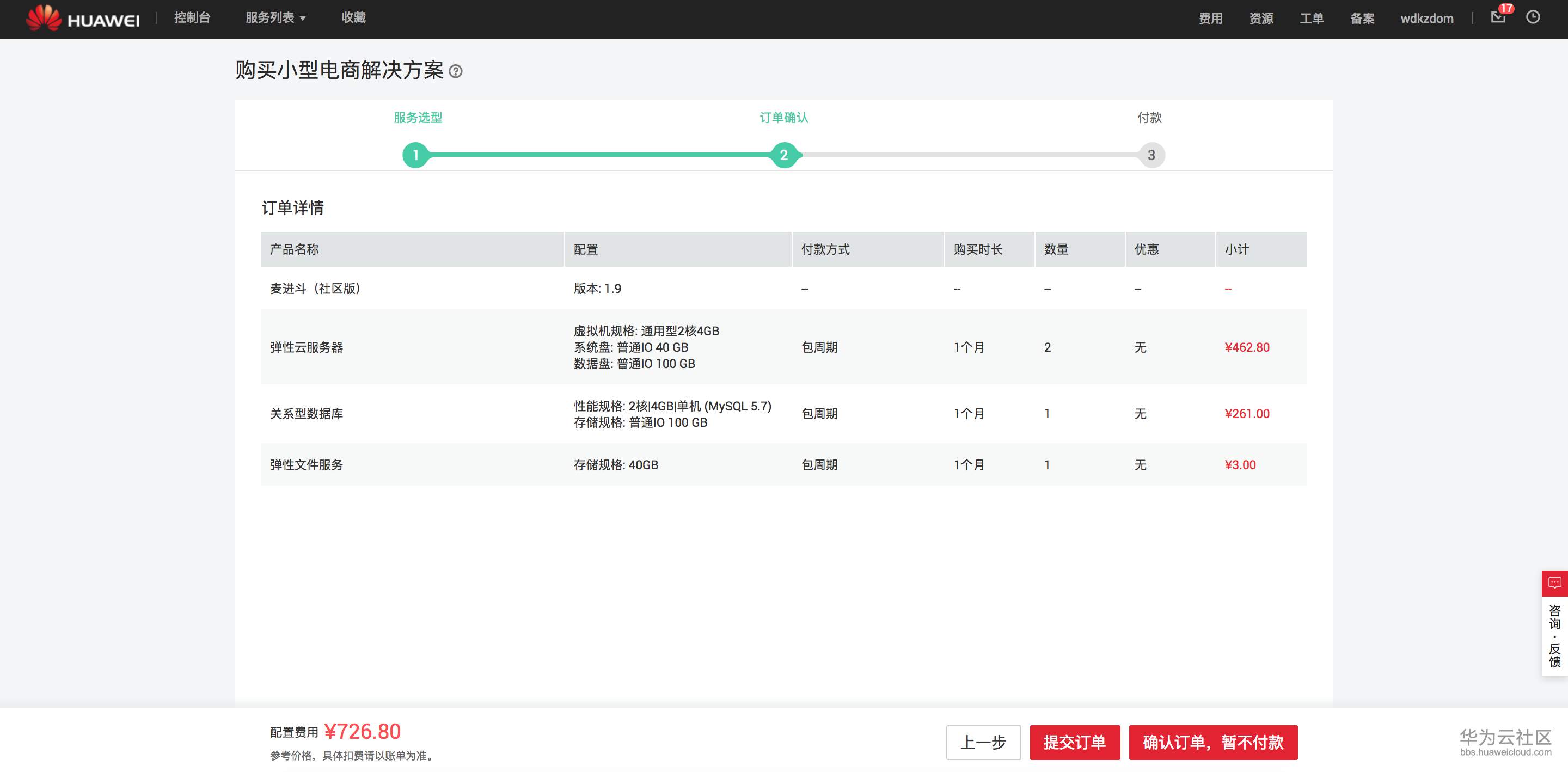
Task: Open the wdkzdom account menu
Action: pos(1426,19)
